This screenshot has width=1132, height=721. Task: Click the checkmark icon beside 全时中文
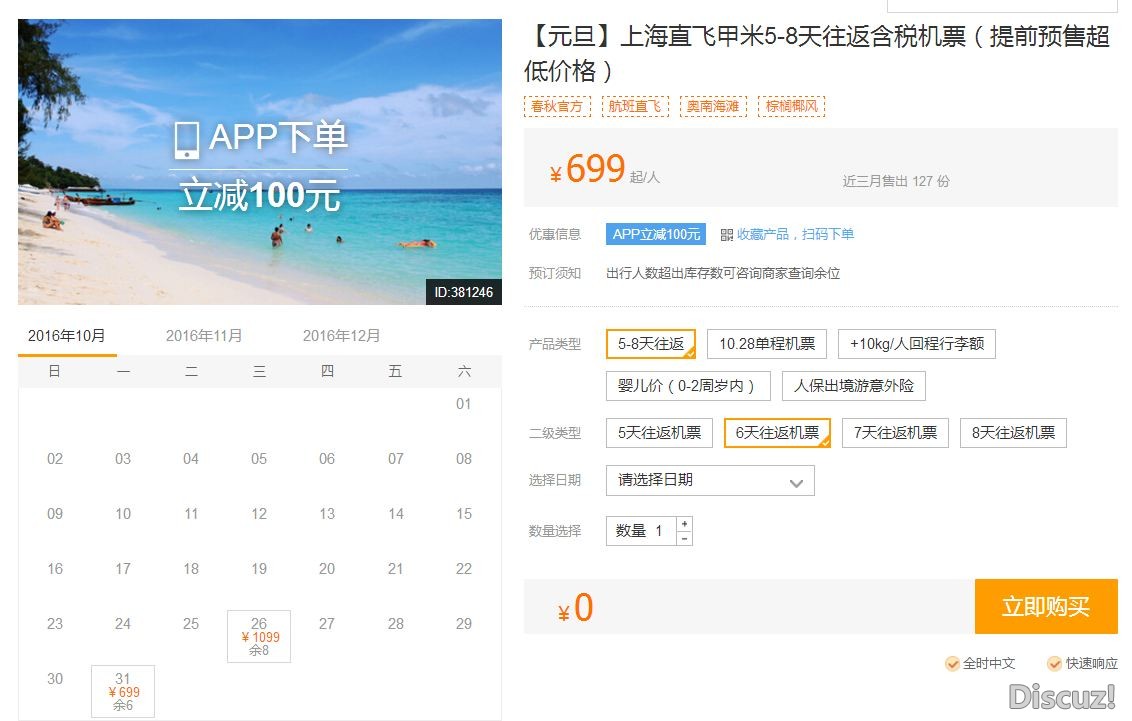(952, 663)
